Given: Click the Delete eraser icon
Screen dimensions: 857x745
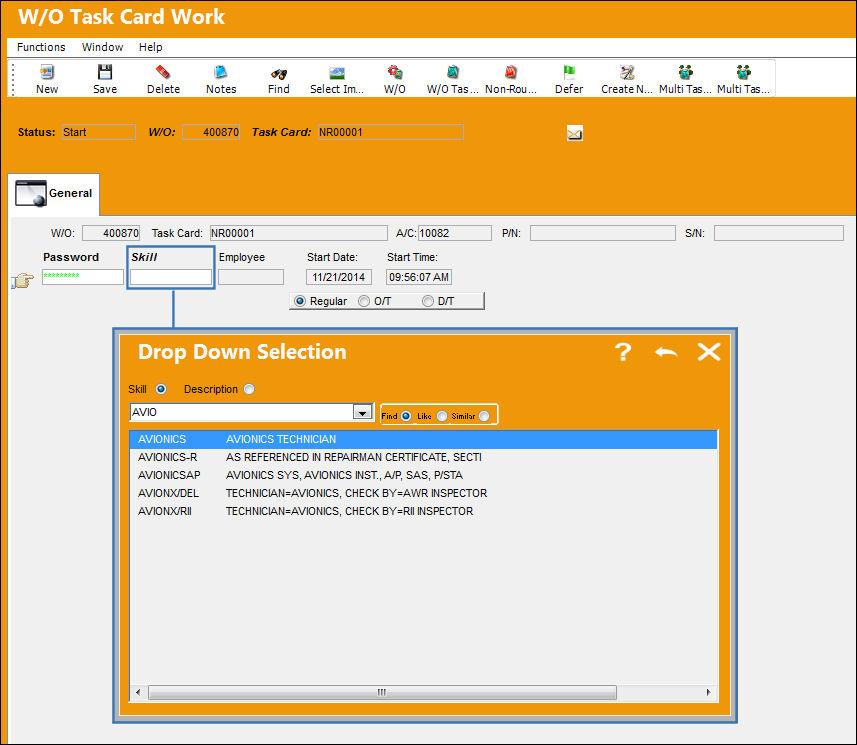Looking at the screenshot, I should pos(163,72).
